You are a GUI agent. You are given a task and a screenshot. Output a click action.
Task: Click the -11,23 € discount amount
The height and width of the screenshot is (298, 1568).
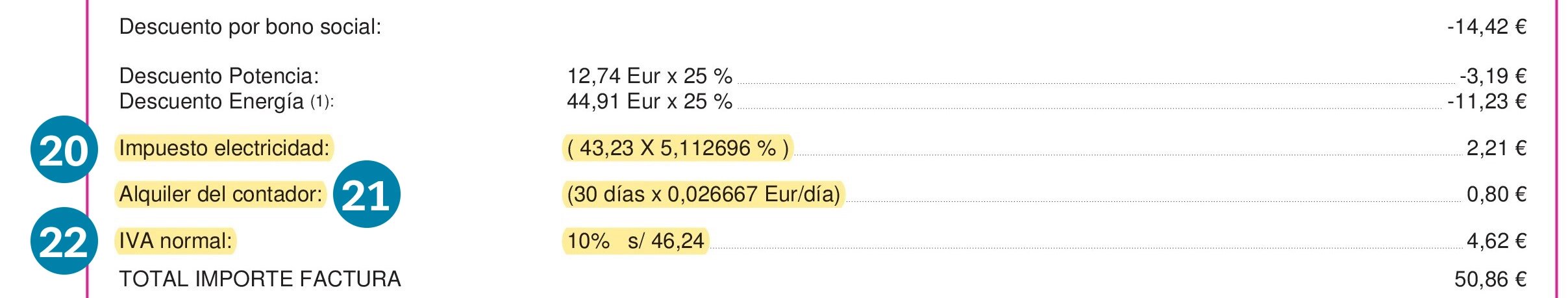(x=1487, y=101)
